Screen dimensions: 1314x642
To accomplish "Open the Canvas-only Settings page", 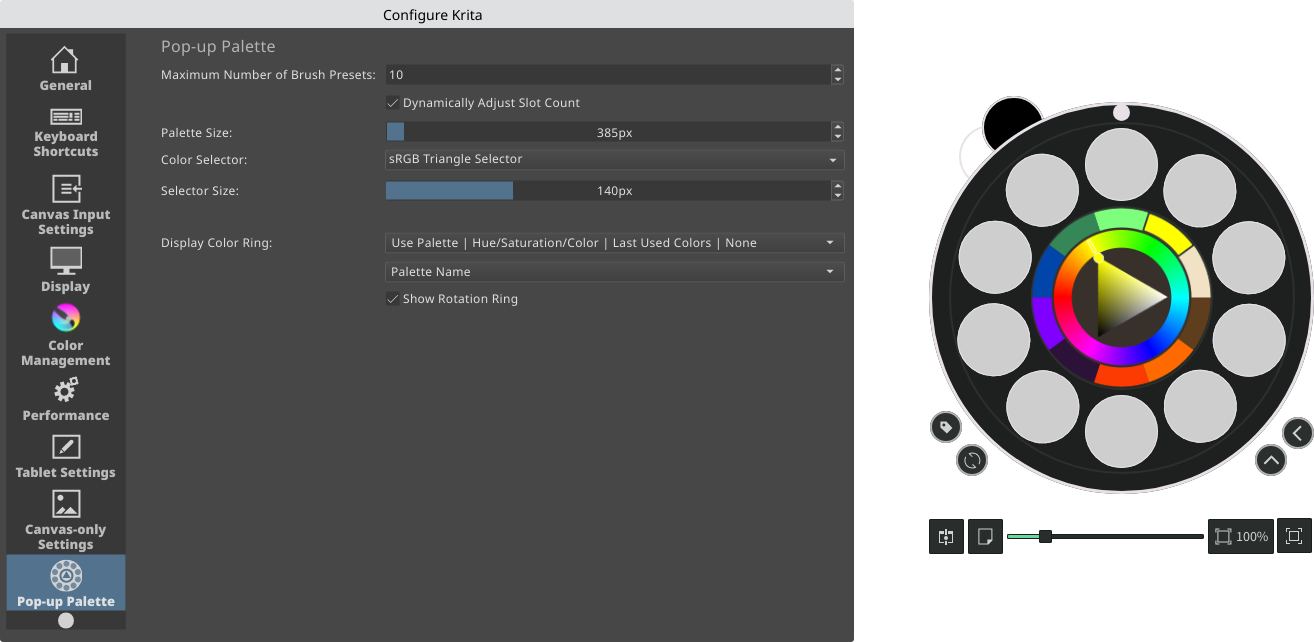I will click(x=65, y=520).
